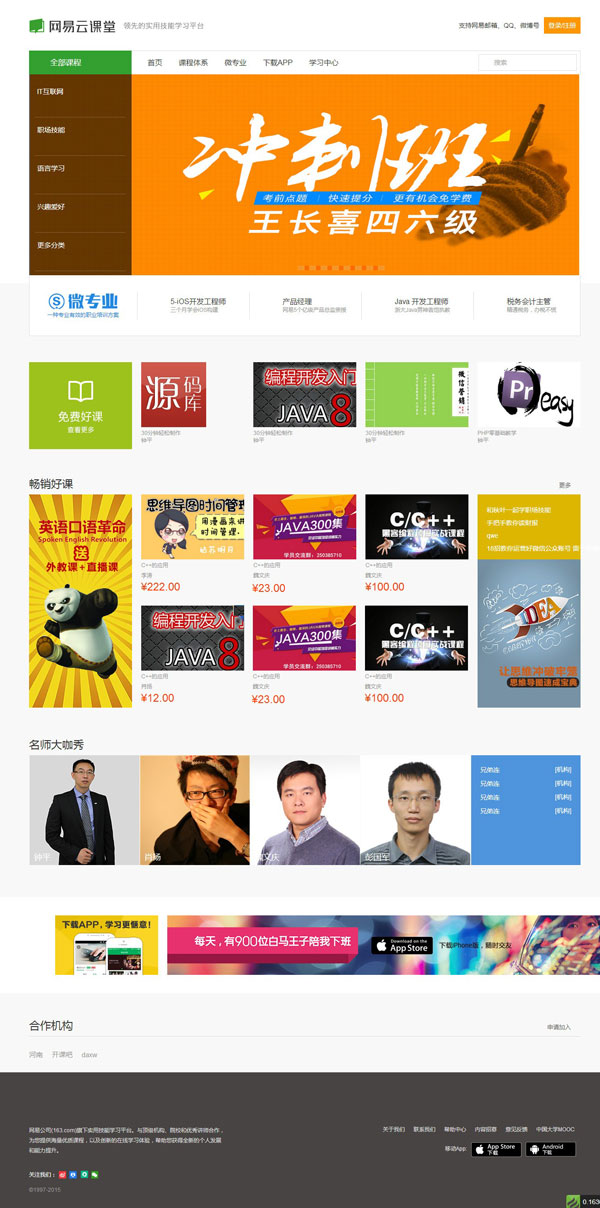Open partner link daxw
Viewport: 600px width, 1208px height.
pos(90,1055)
